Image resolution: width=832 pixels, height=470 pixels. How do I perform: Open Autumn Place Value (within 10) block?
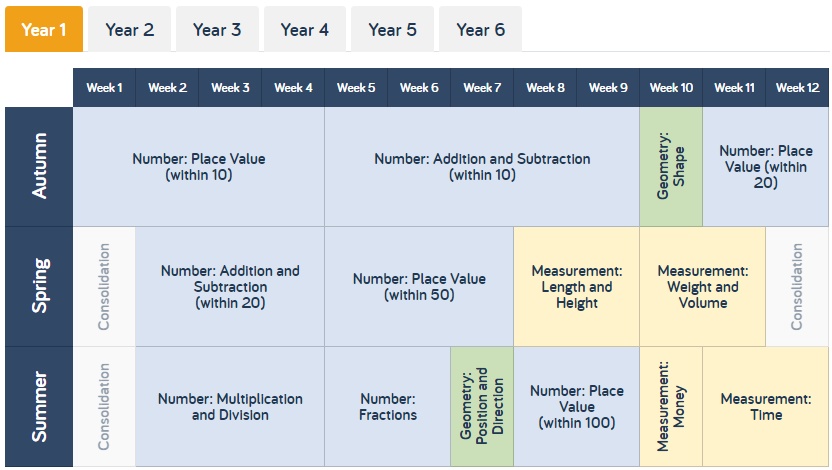(x=198, y=167)
